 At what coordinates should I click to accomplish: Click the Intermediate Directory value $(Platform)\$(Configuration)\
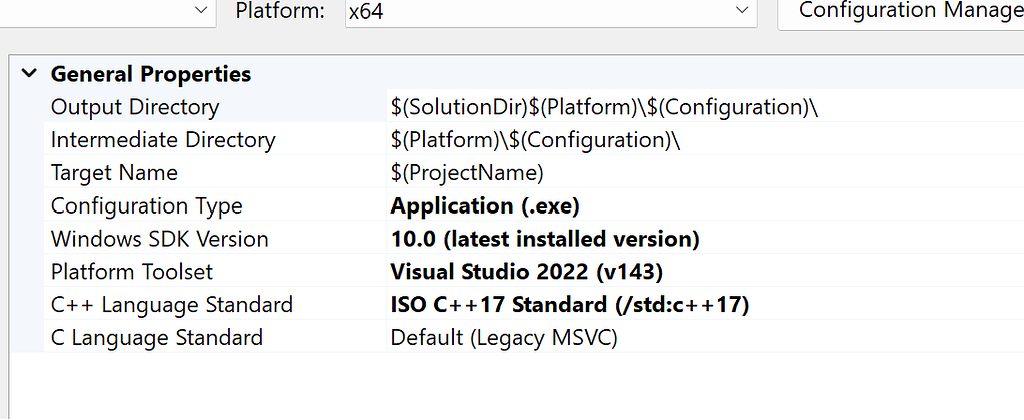[x=535, y=140]
